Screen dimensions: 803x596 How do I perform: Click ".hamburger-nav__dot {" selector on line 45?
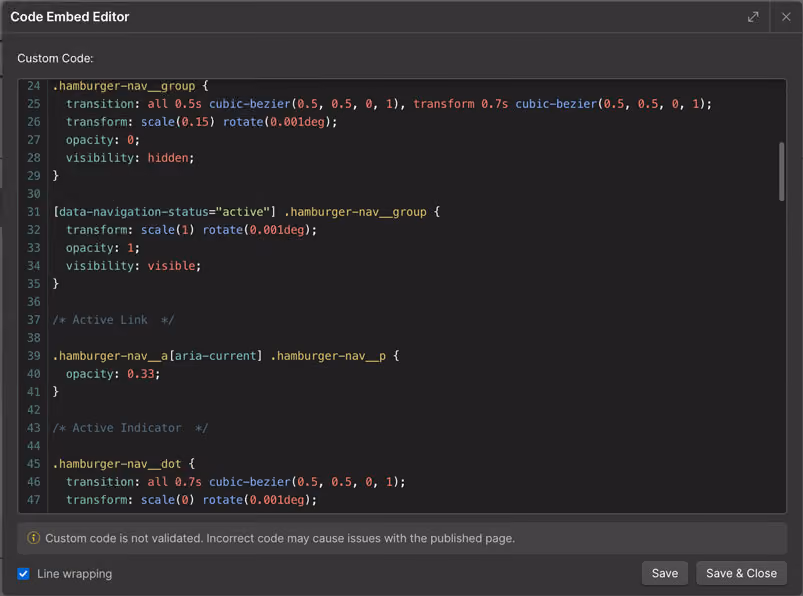pyautogui.click(x=124, y=464)
